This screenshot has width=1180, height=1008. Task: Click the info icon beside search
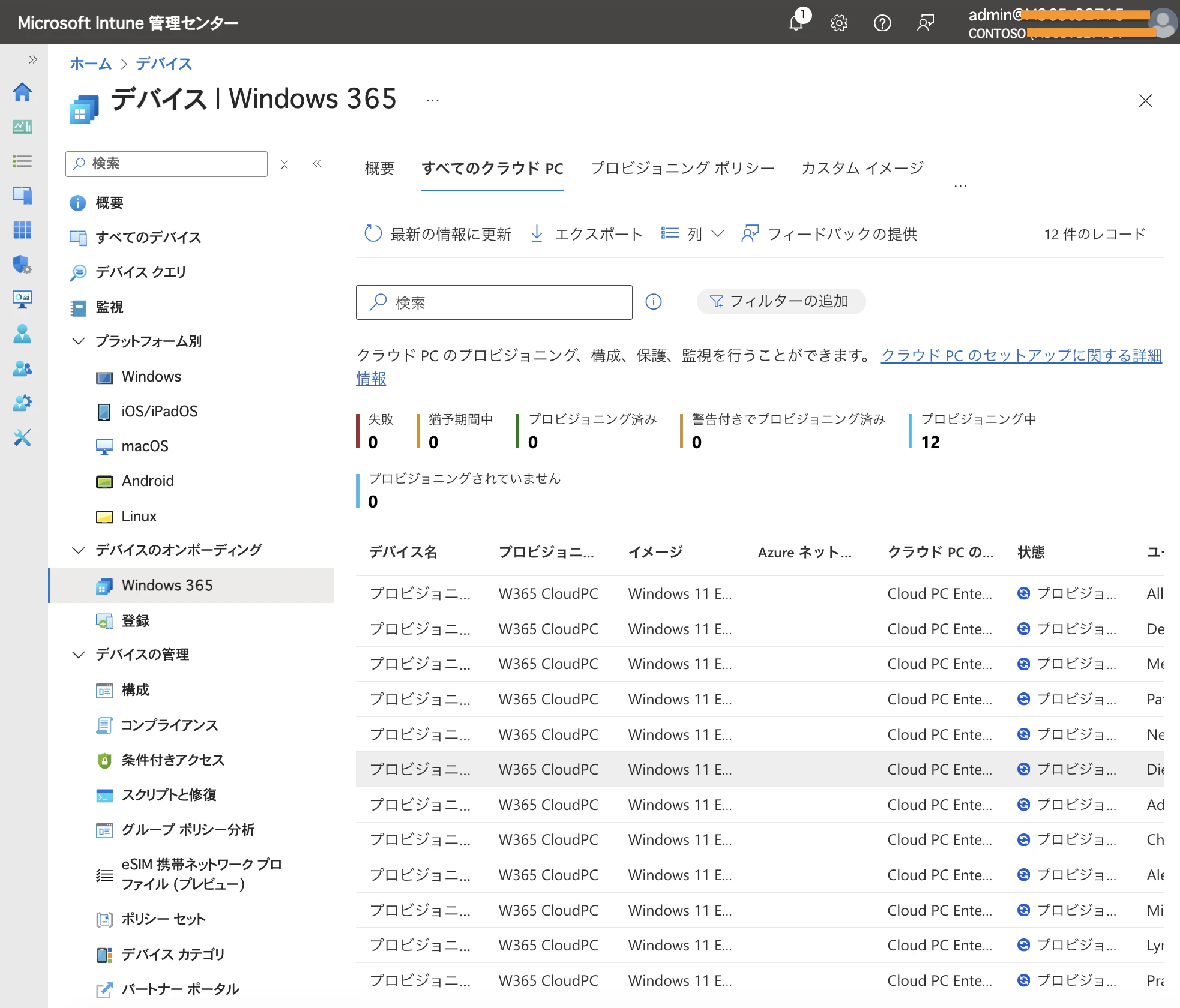654,302
